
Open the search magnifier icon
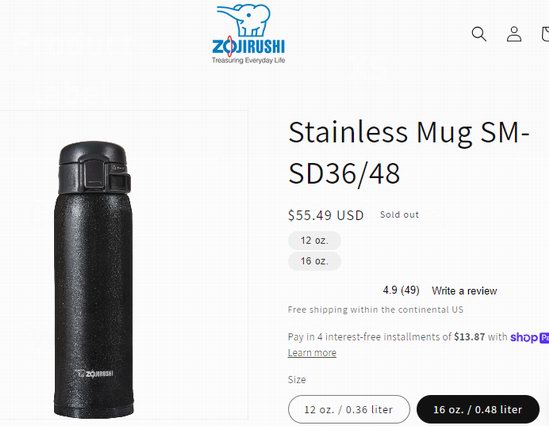[479, 34]
